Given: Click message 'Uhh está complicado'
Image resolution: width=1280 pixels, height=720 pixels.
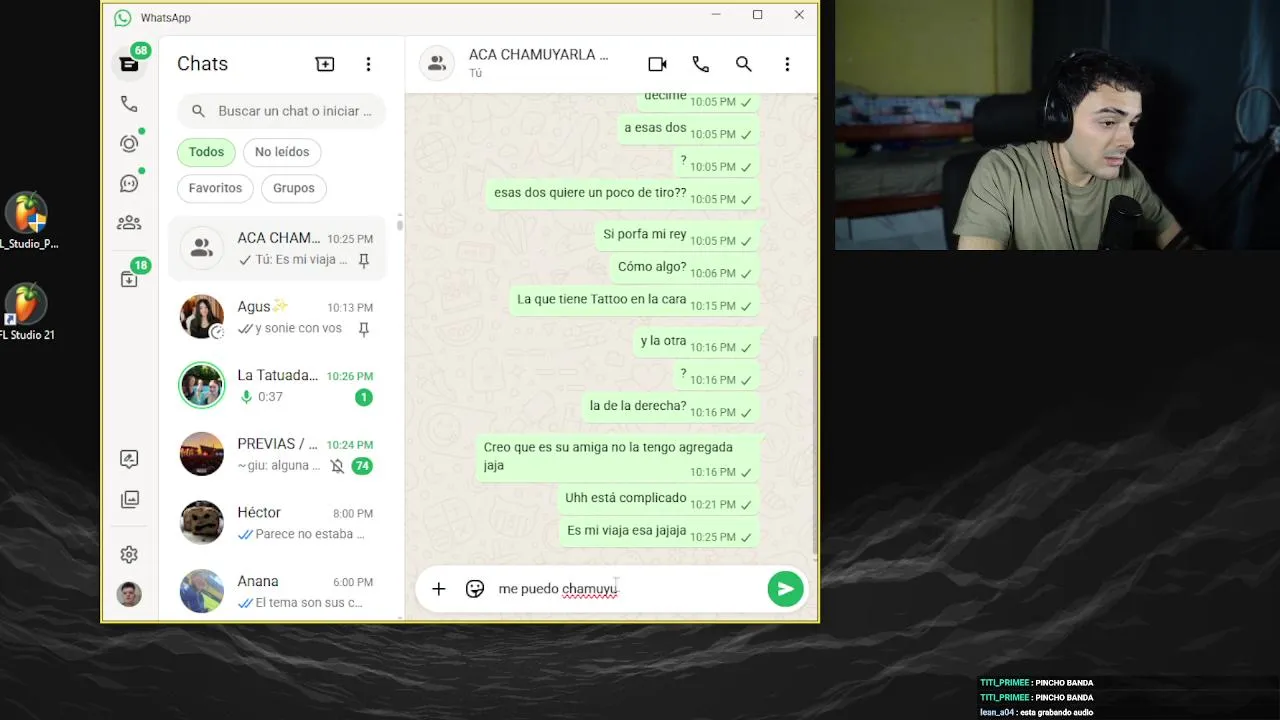Looking at the screenshot, I should point(658,500).
